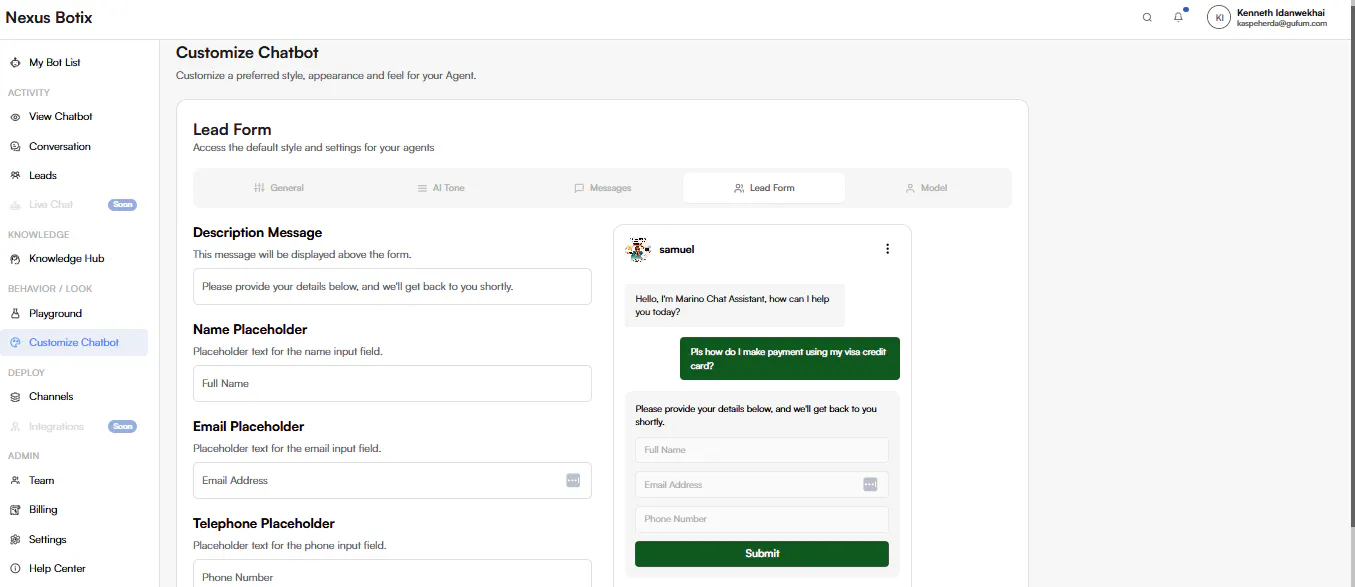Focus the Email Placeholder input field
The width and height of the screenshot is (1355, 587).
[392, 481]
